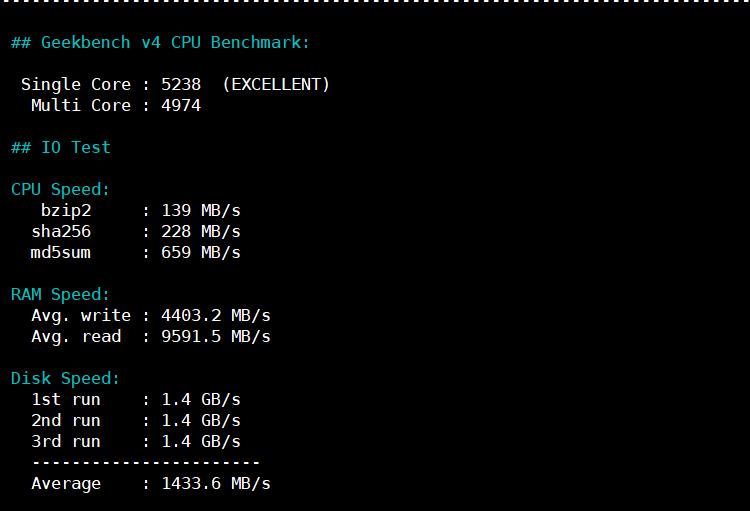Click the 2nd run disk result
750x511 pixels.
[x=201, y=420]
